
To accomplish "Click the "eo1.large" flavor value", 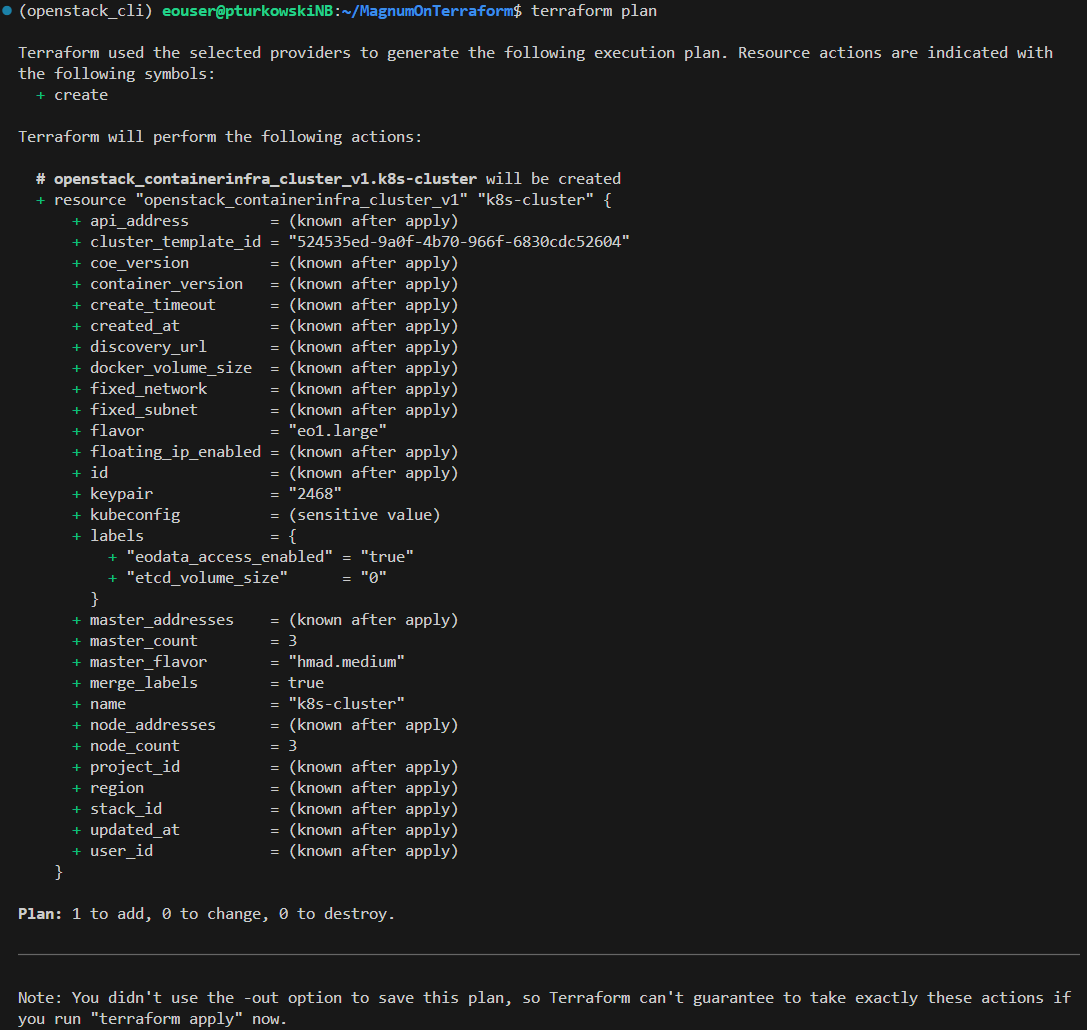I will click(x=337, y=431).
